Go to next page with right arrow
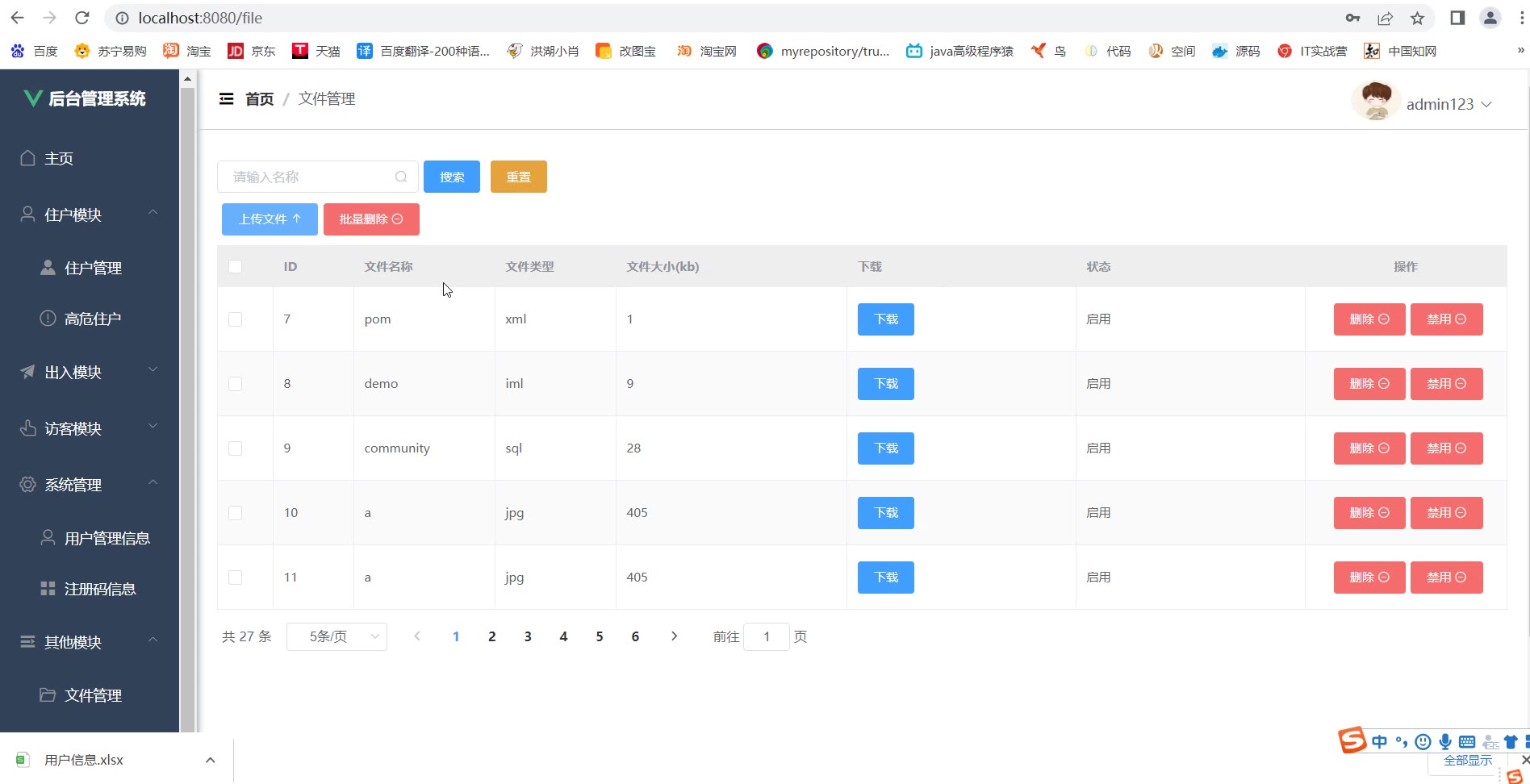Screen dimensions: 1530x784 pos(674,636)
